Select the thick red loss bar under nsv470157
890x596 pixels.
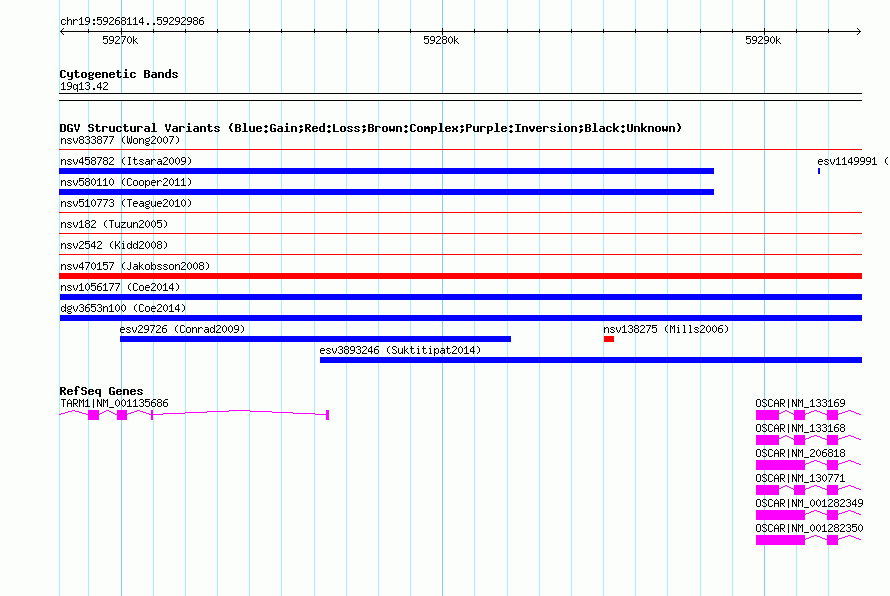[461, 276]
